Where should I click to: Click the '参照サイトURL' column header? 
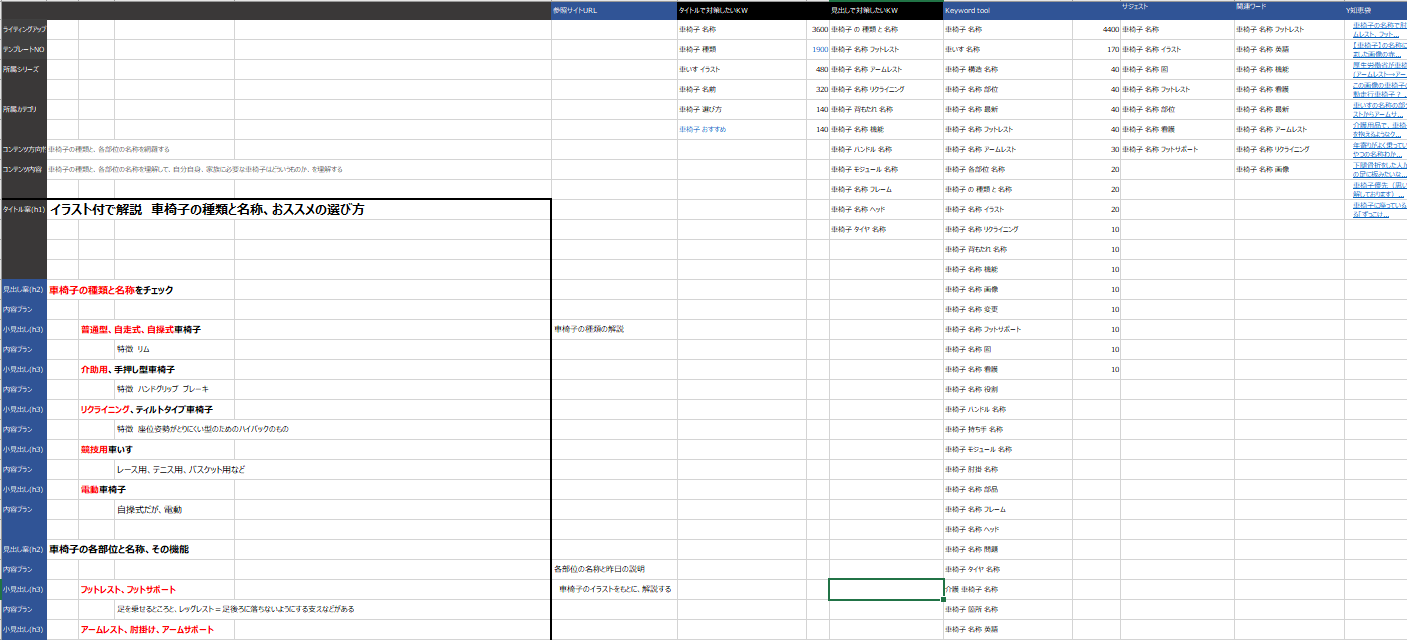[575, 11]
